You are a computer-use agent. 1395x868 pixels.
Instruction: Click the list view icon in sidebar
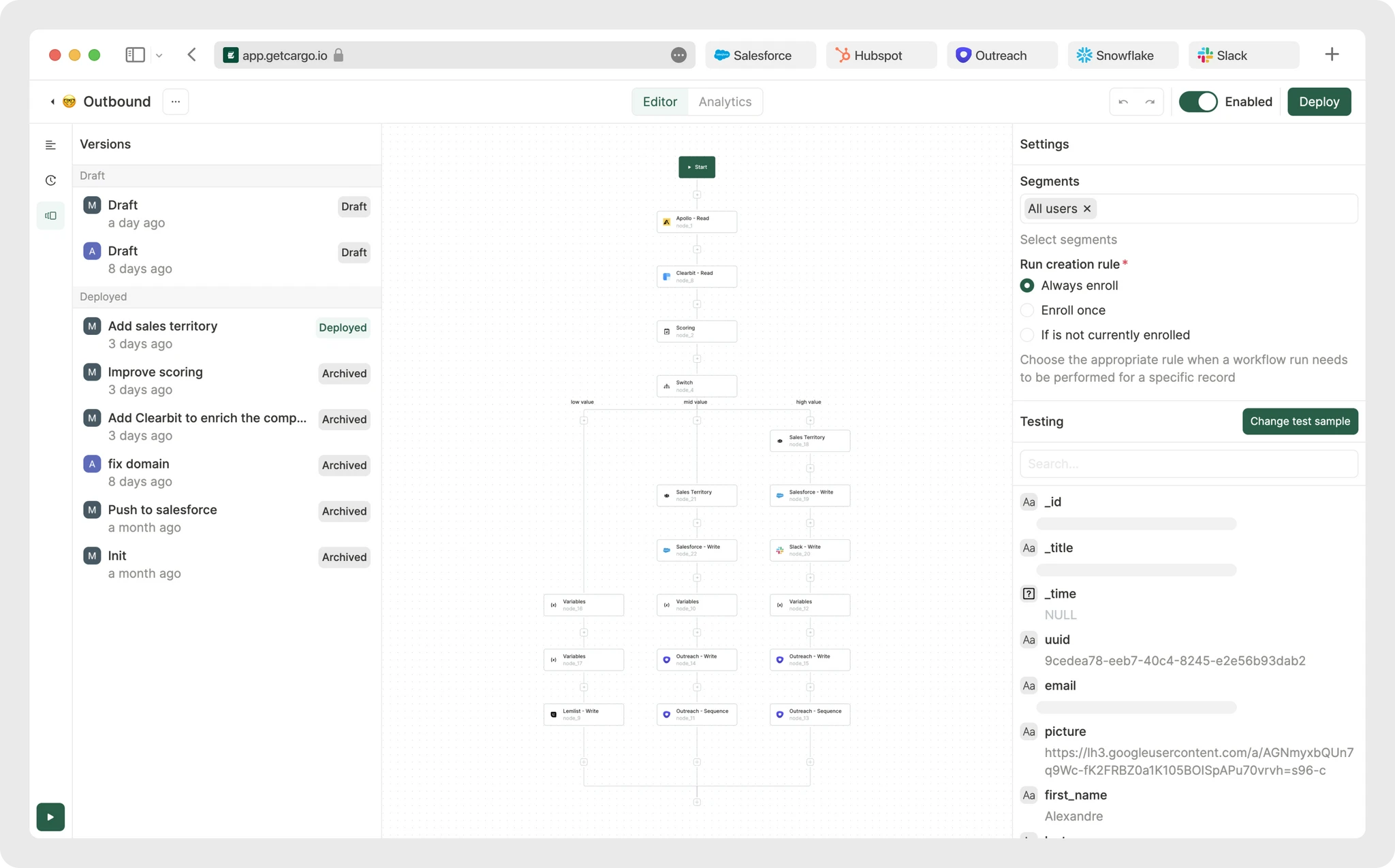(51, 144)
